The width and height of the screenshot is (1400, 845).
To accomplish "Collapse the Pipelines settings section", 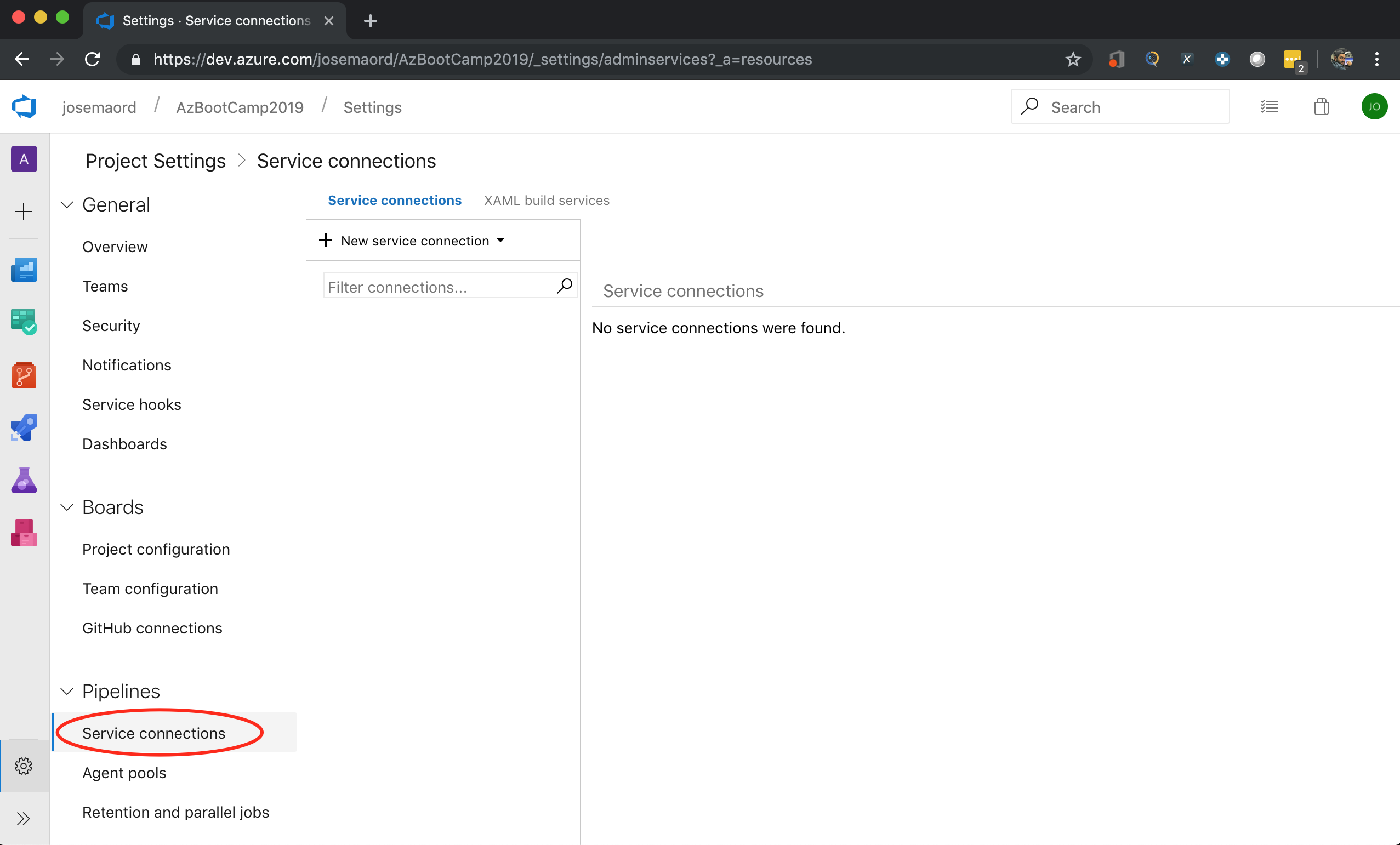I will tap(67, 691).
